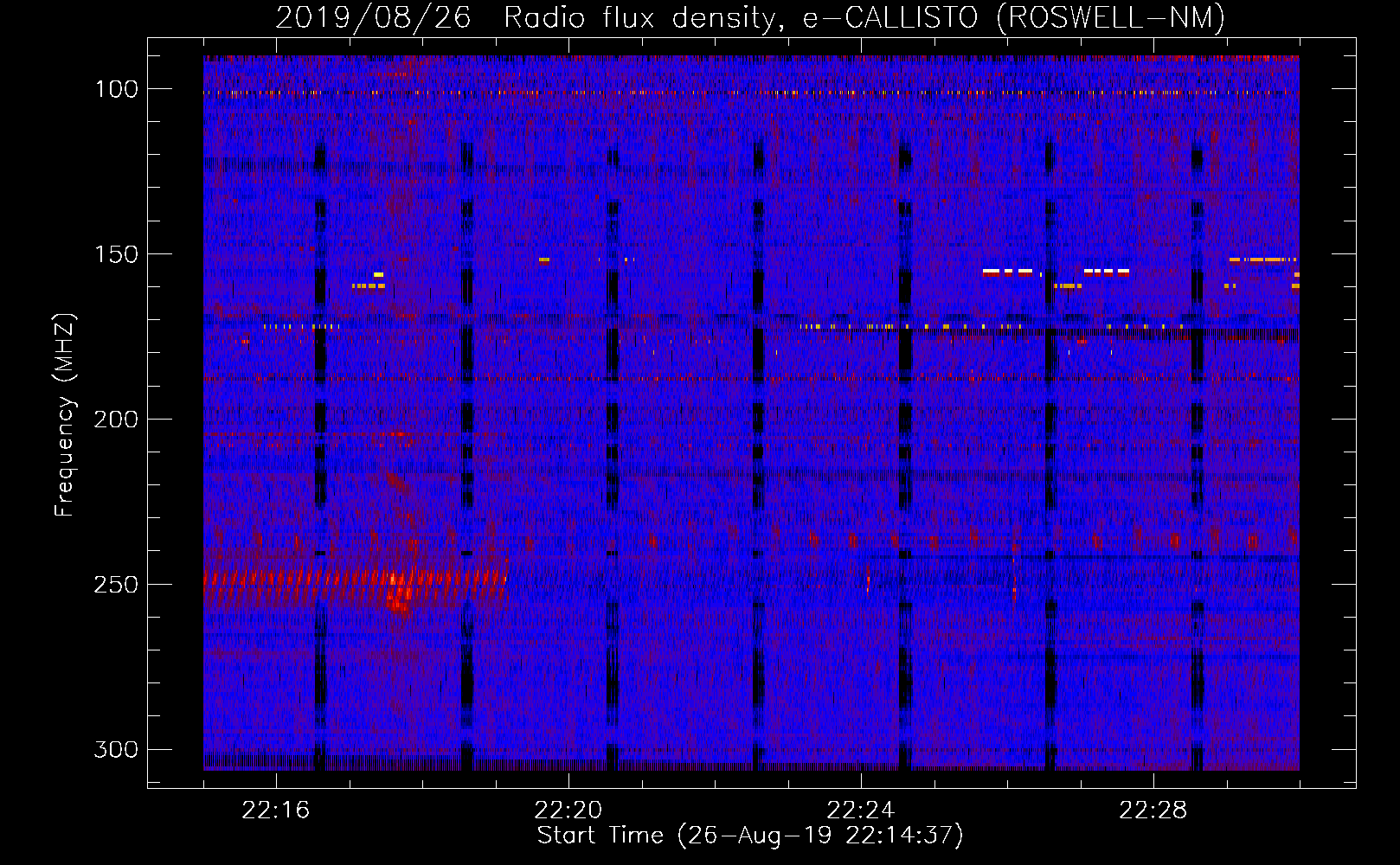Click the 300 frequency tick label
The height and width of the screenshot is (865, 1400).
(116, 750)
